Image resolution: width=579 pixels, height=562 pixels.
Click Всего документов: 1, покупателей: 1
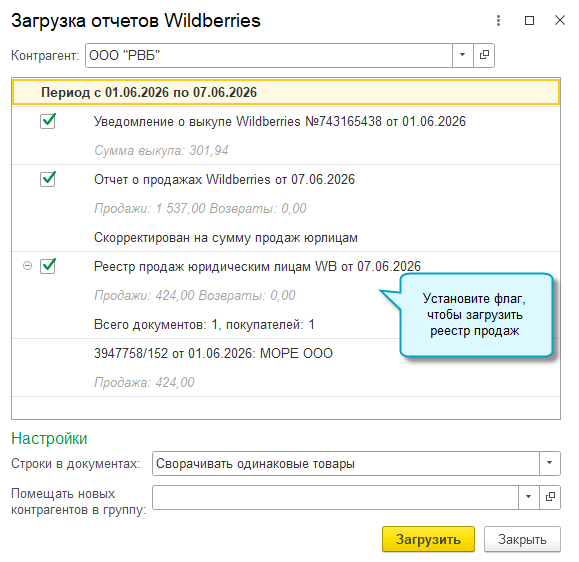pos(204,325)
